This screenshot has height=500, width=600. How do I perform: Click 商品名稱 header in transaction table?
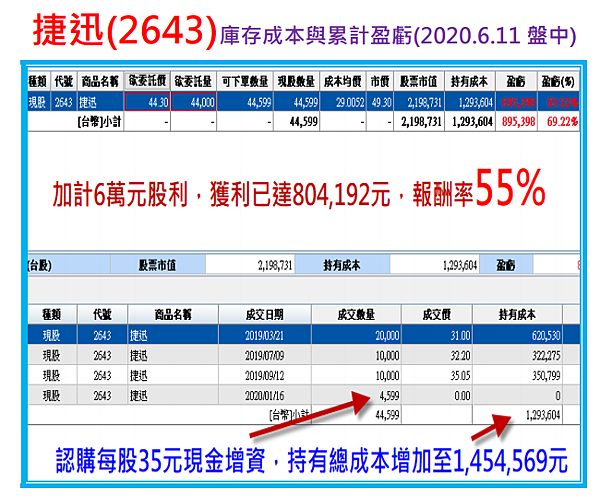(x=173, y=314)
